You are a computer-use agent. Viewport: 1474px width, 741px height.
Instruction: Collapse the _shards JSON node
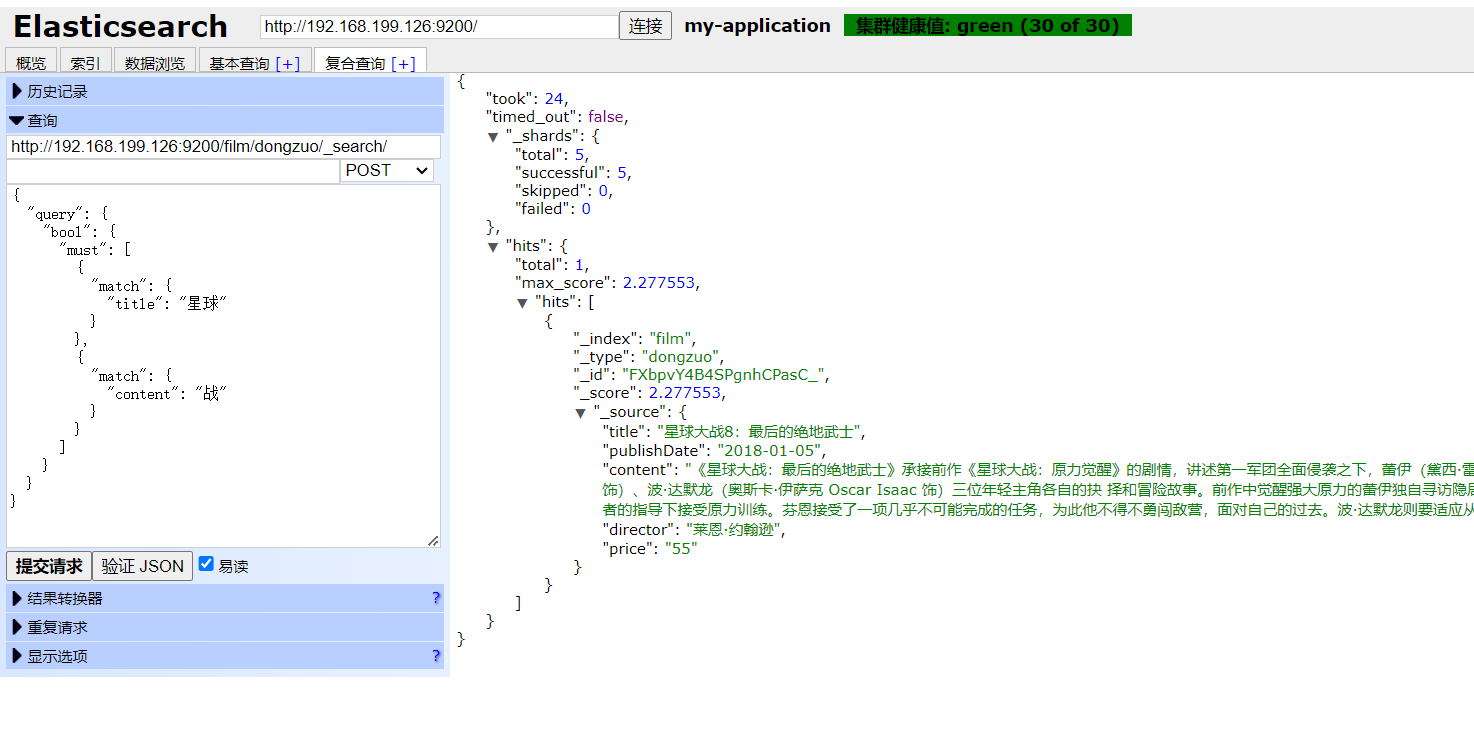(493, 137)
